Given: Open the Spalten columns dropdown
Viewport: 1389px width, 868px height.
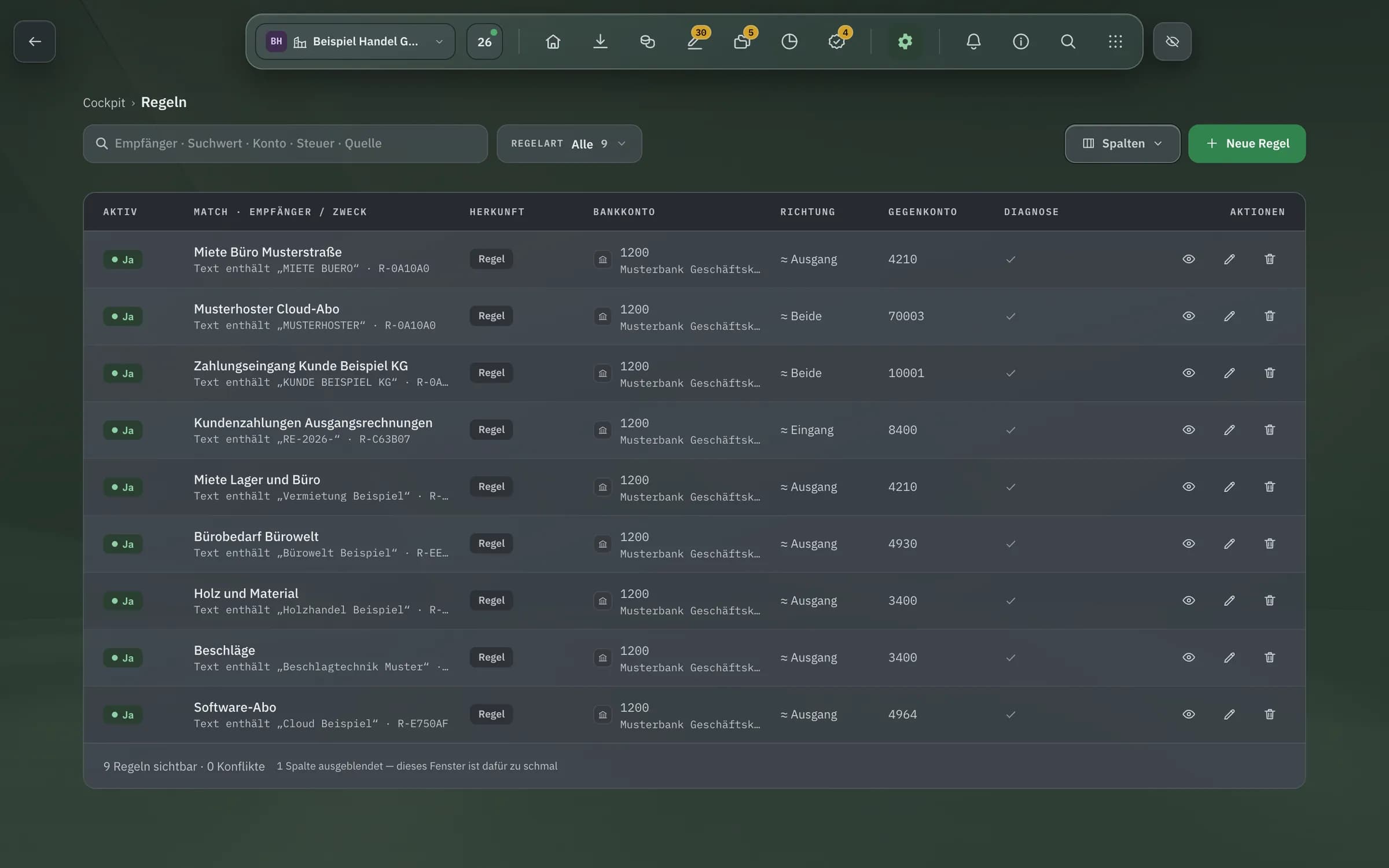Looking at the screenshot, I should (1122, 144).
